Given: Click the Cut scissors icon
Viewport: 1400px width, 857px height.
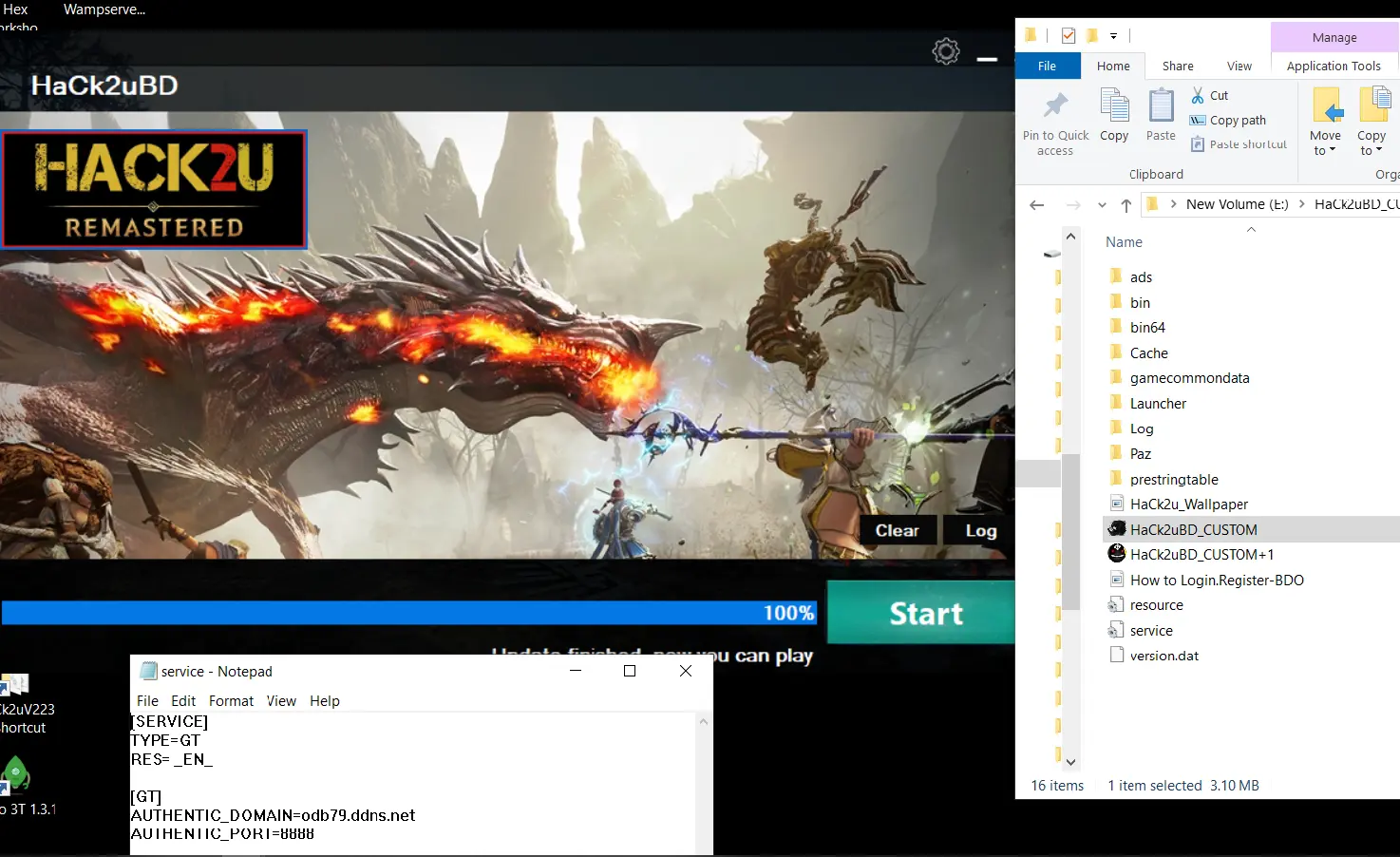Looking at the screenshot, I should pos(1198,95).
